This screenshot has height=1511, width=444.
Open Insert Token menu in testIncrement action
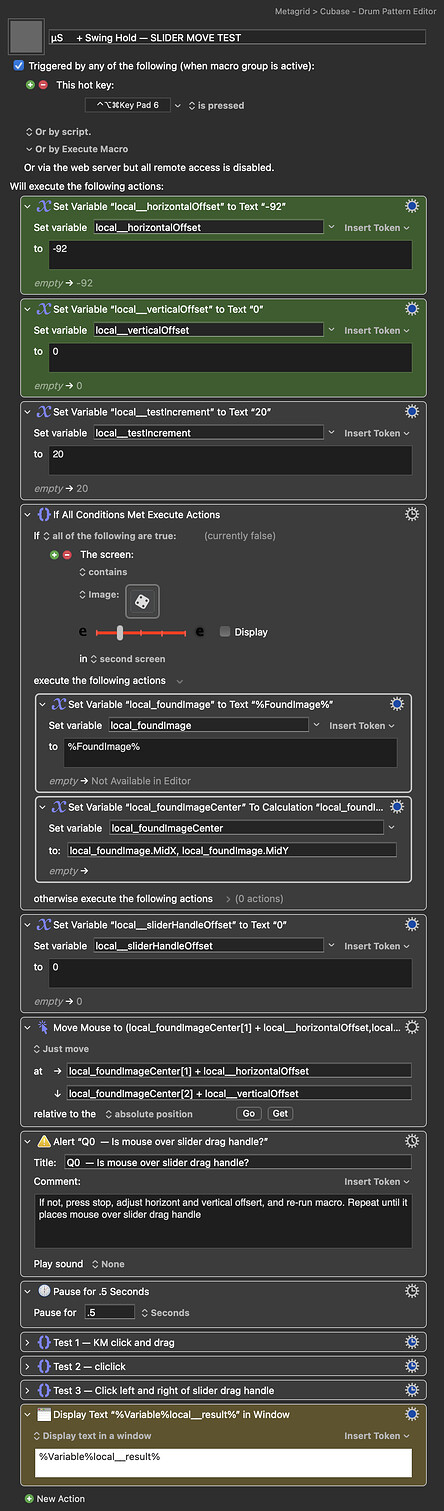(377, 433)
